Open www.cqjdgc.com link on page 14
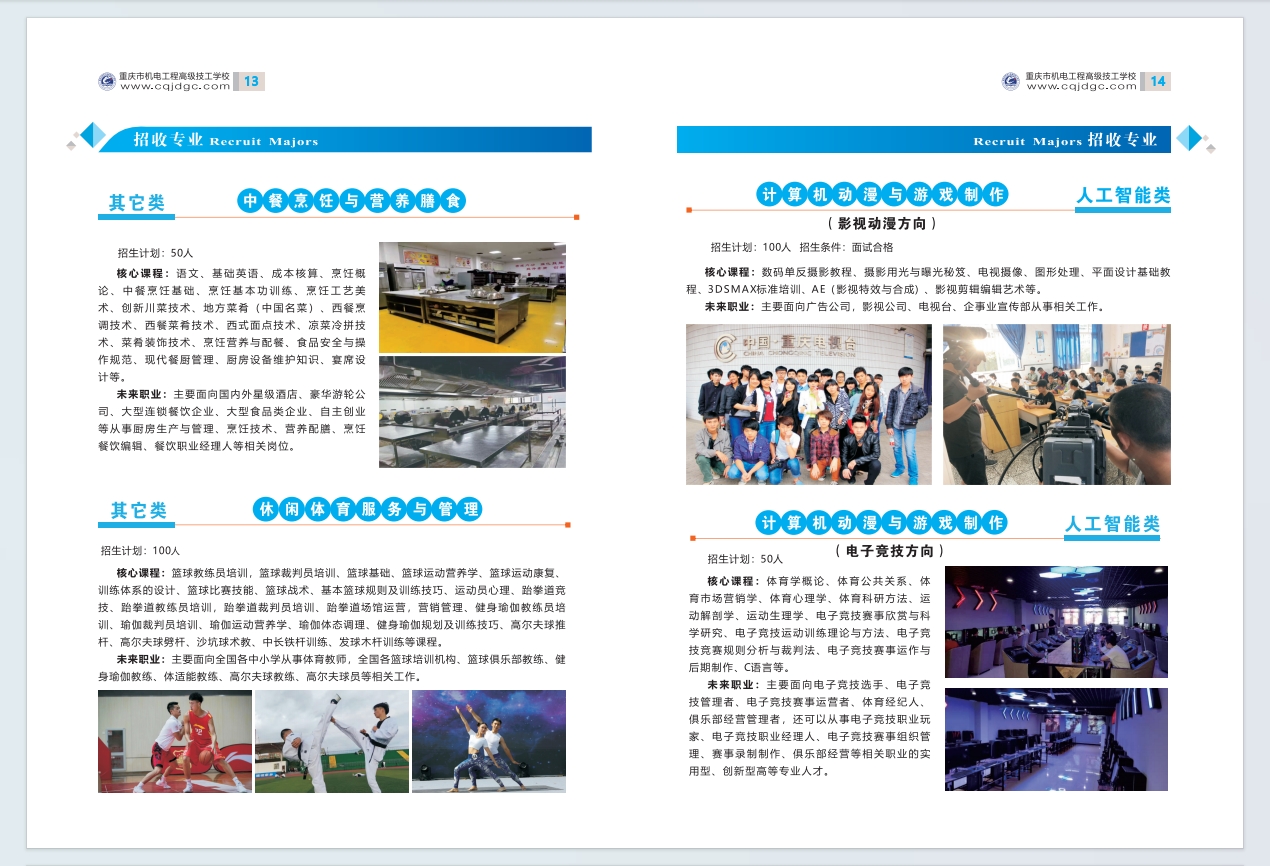The height and width of the screenshot is (866, 1270). [1082, 86]
